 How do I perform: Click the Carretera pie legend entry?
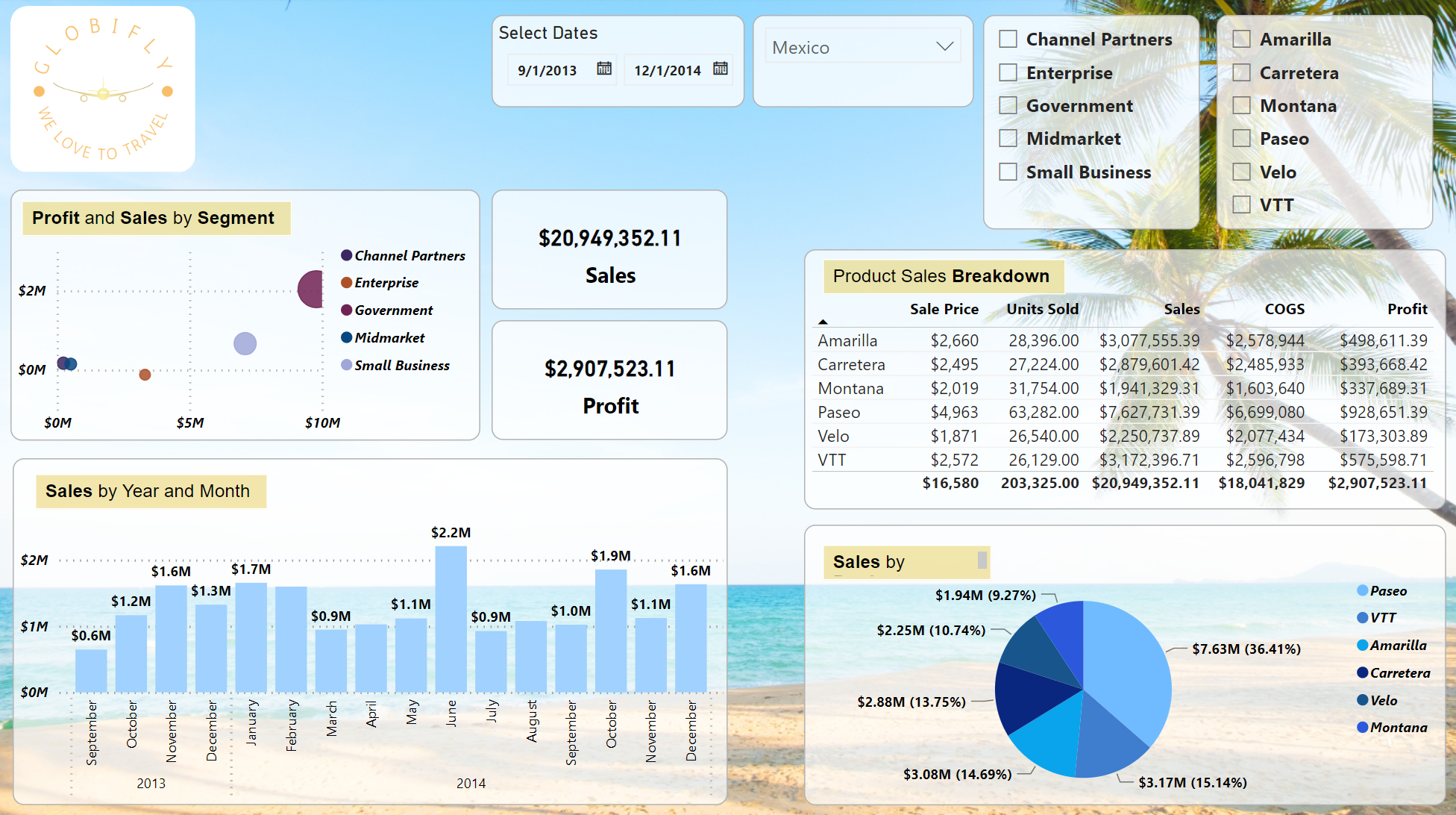click(1393, 672)
